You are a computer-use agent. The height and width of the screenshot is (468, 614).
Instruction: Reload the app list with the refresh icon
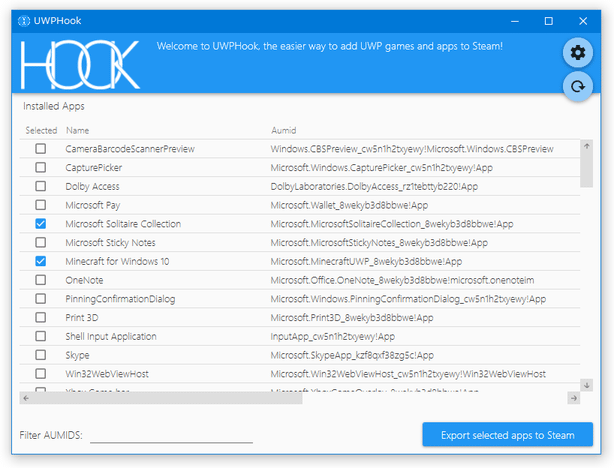pyautogui.click(x=578, y=86)
